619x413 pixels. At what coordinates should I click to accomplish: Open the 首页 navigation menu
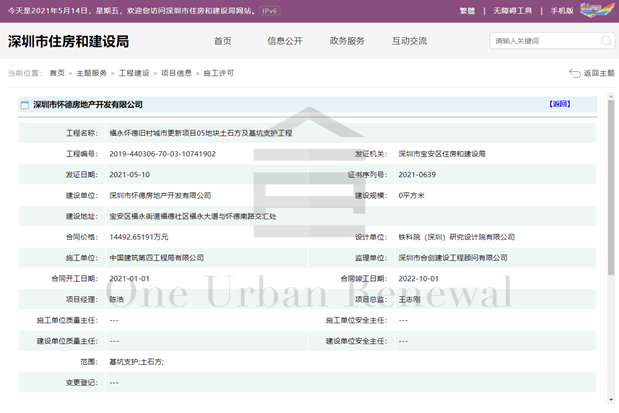223,41
